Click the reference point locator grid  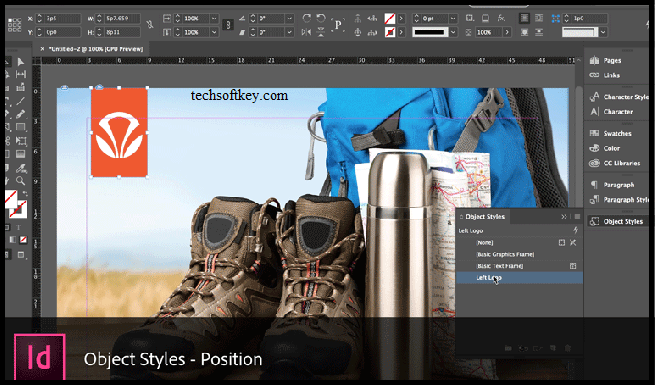[x=15, y=25]
